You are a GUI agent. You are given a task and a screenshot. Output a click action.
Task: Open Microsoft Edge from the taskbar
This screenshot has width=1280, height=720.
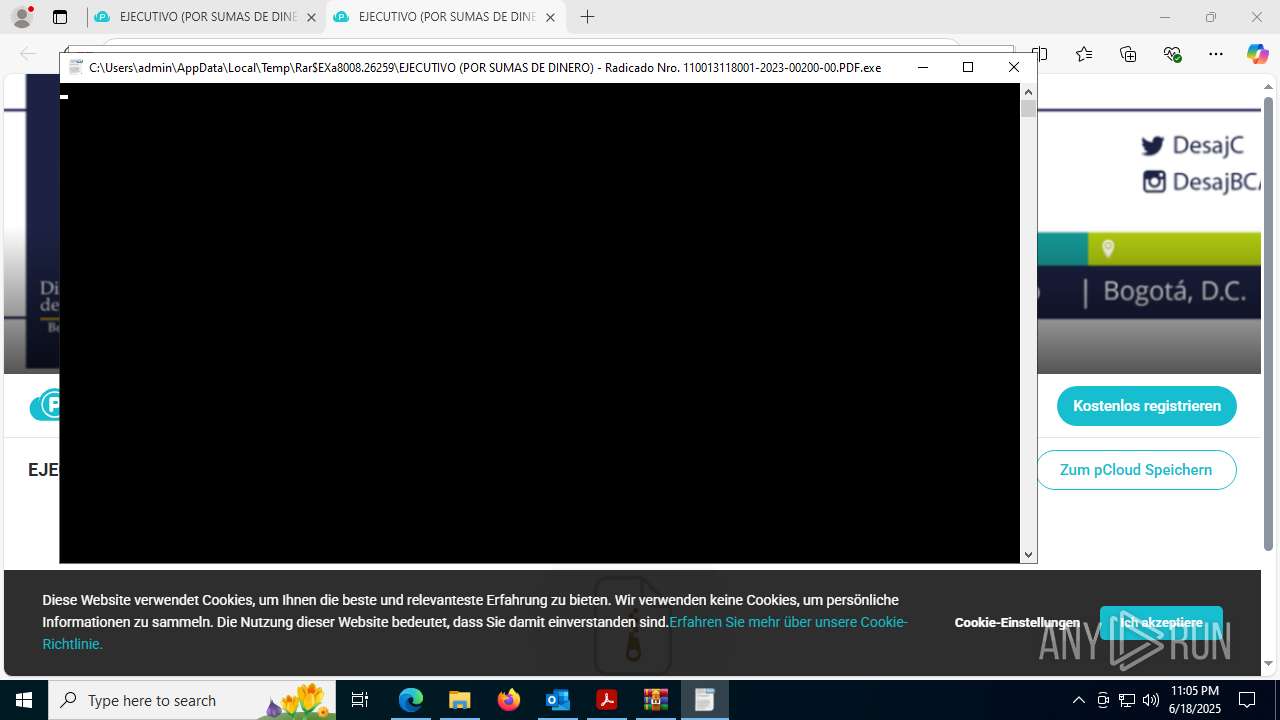[x=411, y=700]
